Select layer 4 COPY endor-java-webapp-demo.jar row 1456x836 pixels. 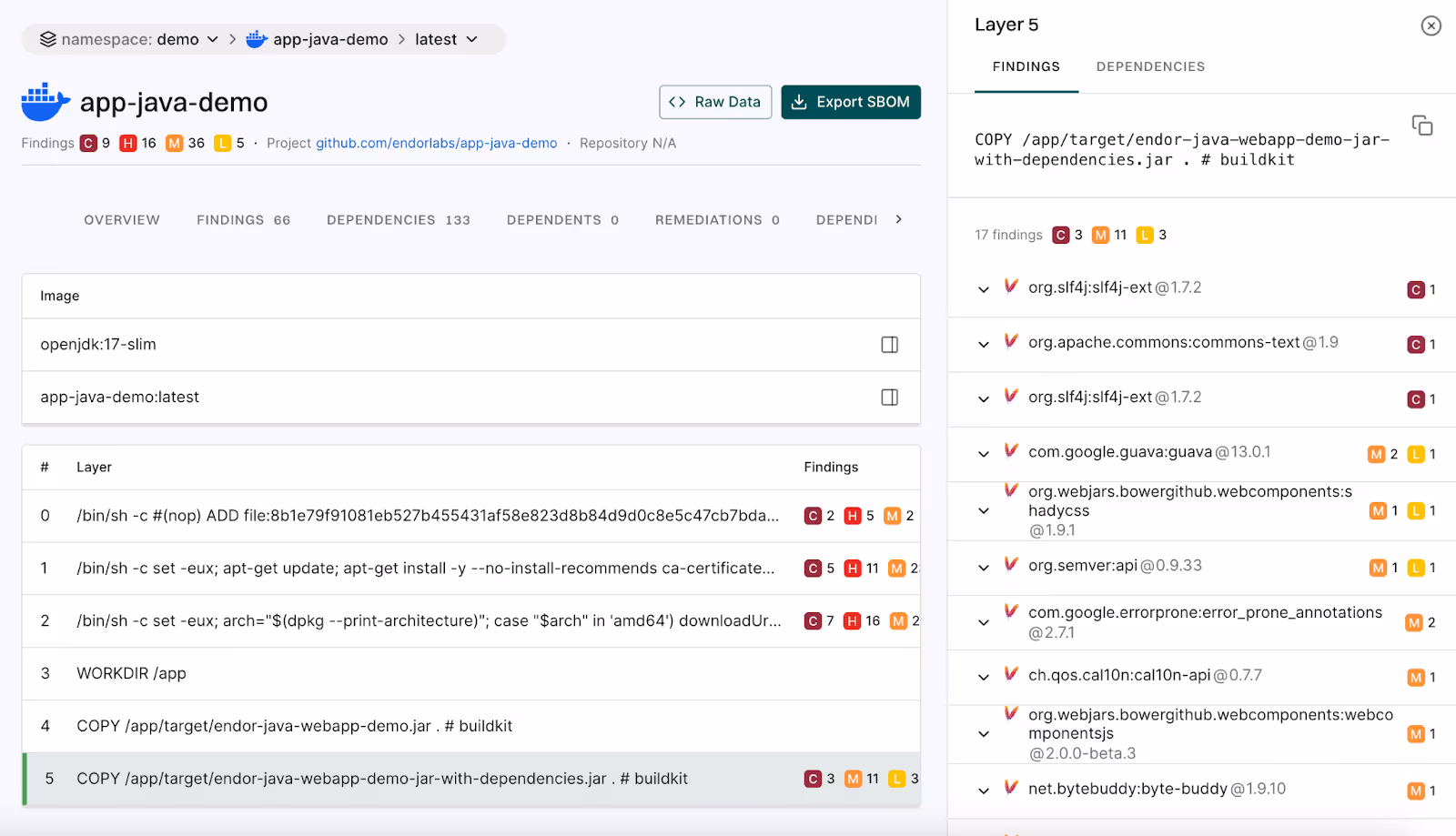point(471,727)
